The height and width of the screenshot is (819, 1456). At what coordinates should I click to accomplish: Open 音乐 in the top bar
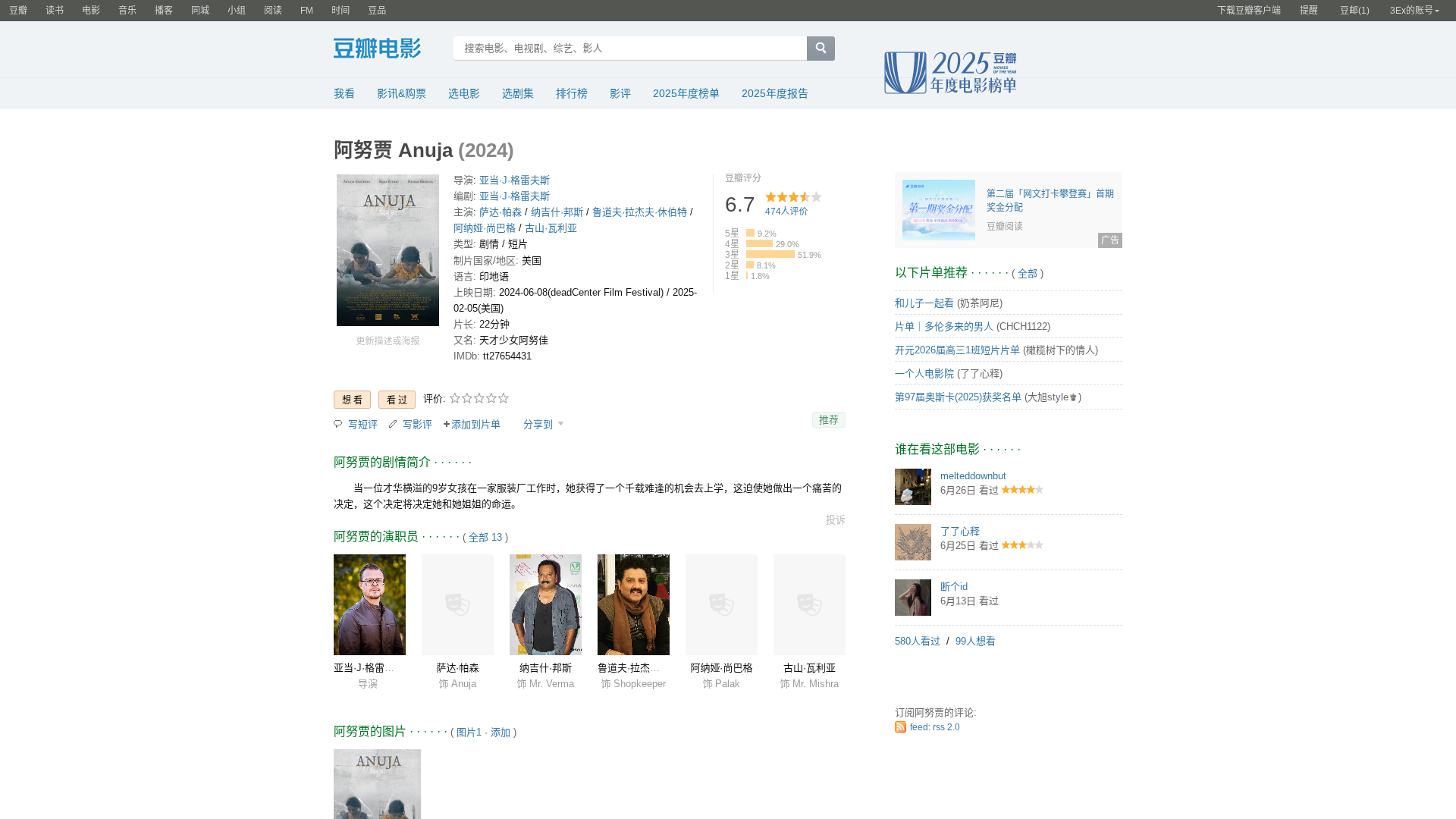127,11
